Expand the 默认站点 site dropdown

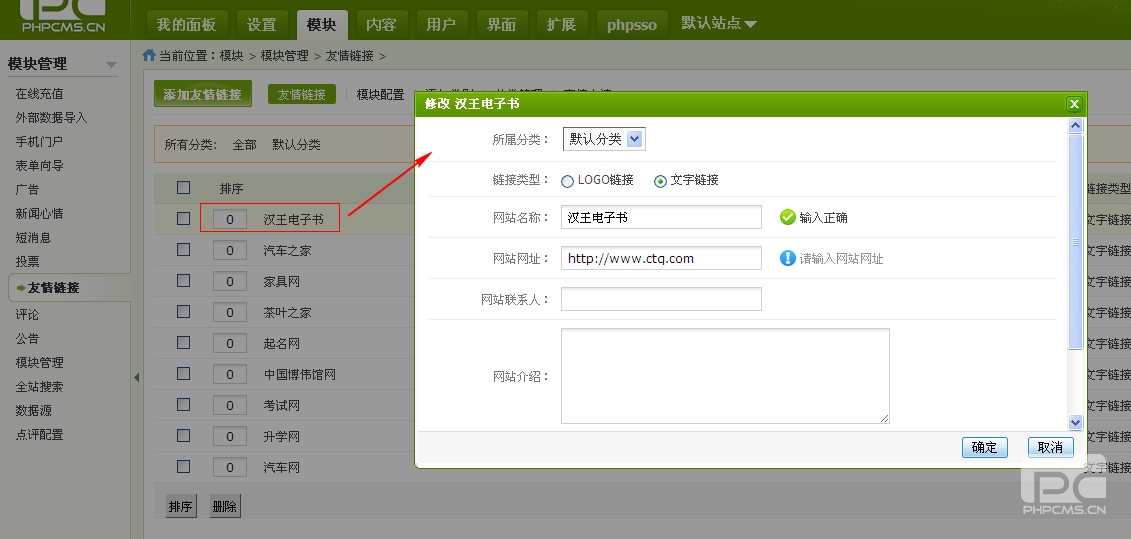click(718, 23)
